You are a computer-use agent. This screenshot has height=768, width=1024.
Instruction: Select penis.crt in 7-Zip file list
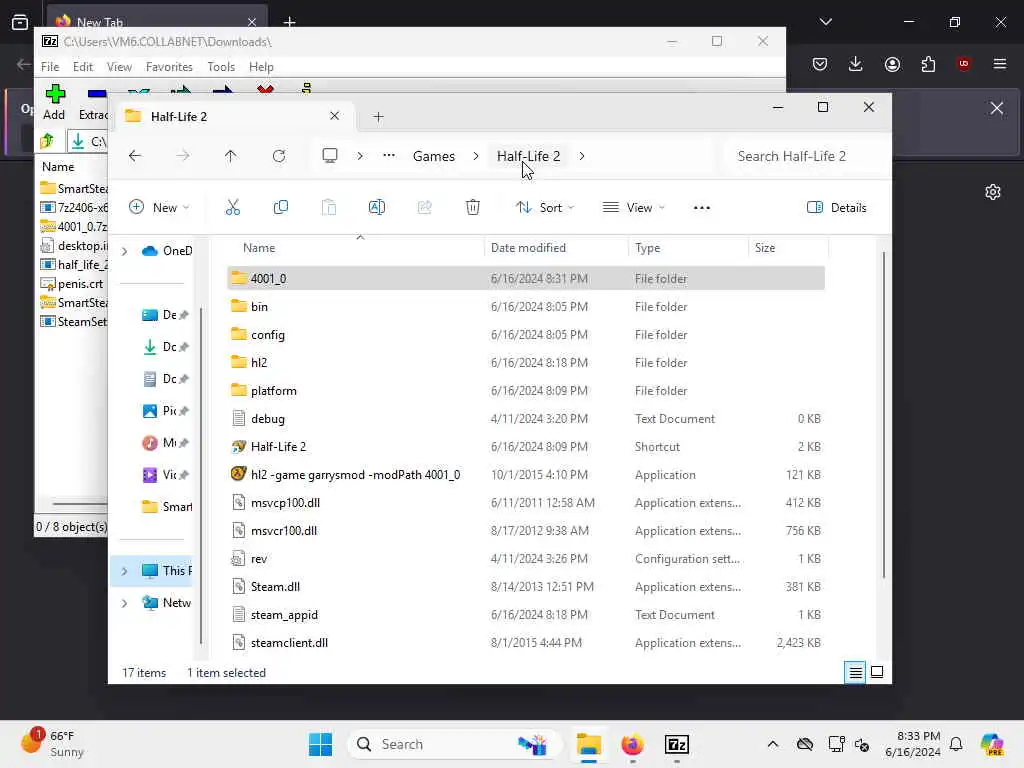coord(72,284)
